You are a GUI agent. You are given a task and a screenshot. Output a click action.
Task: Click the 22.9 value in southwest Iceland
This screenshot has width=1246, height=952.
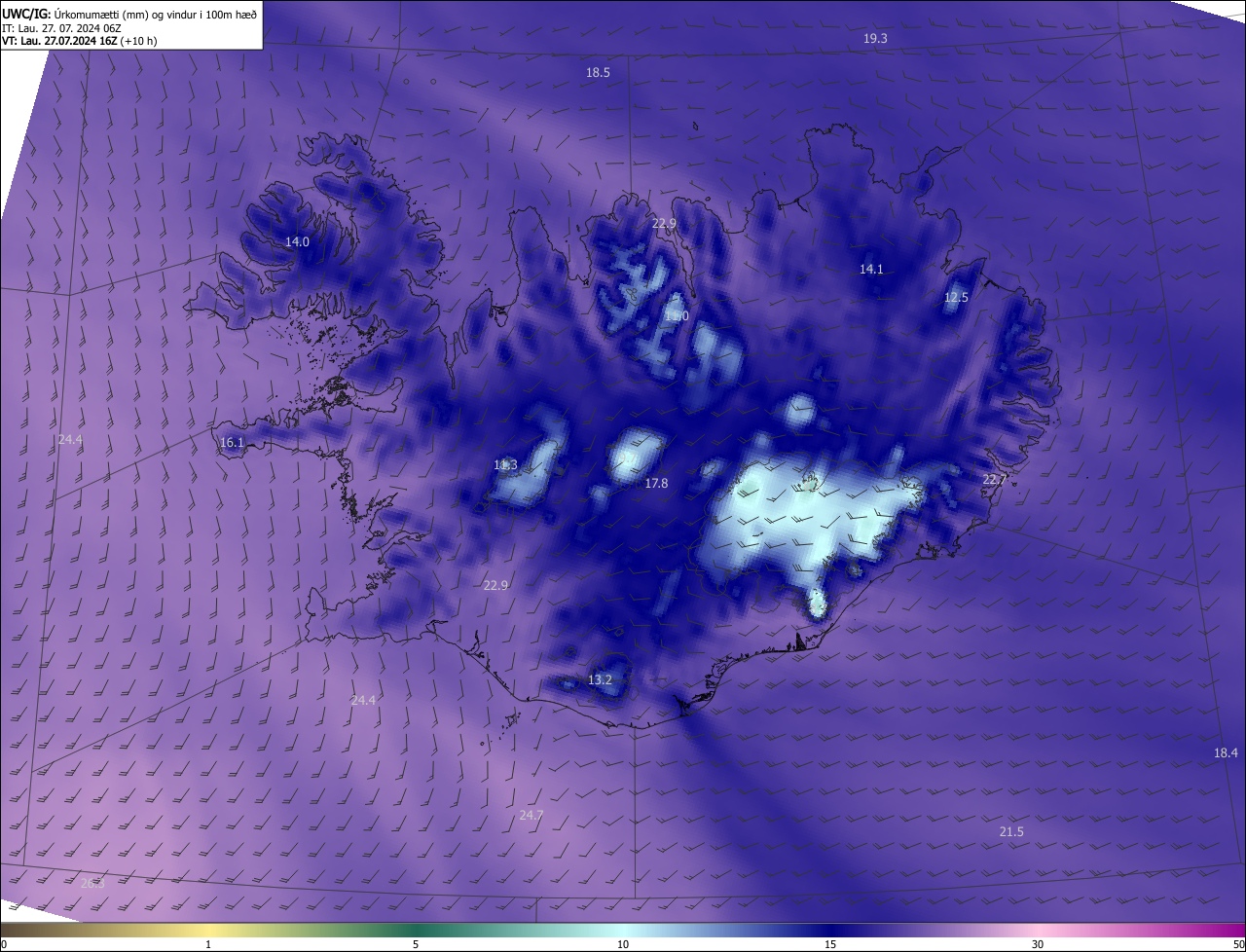point(495,585)
